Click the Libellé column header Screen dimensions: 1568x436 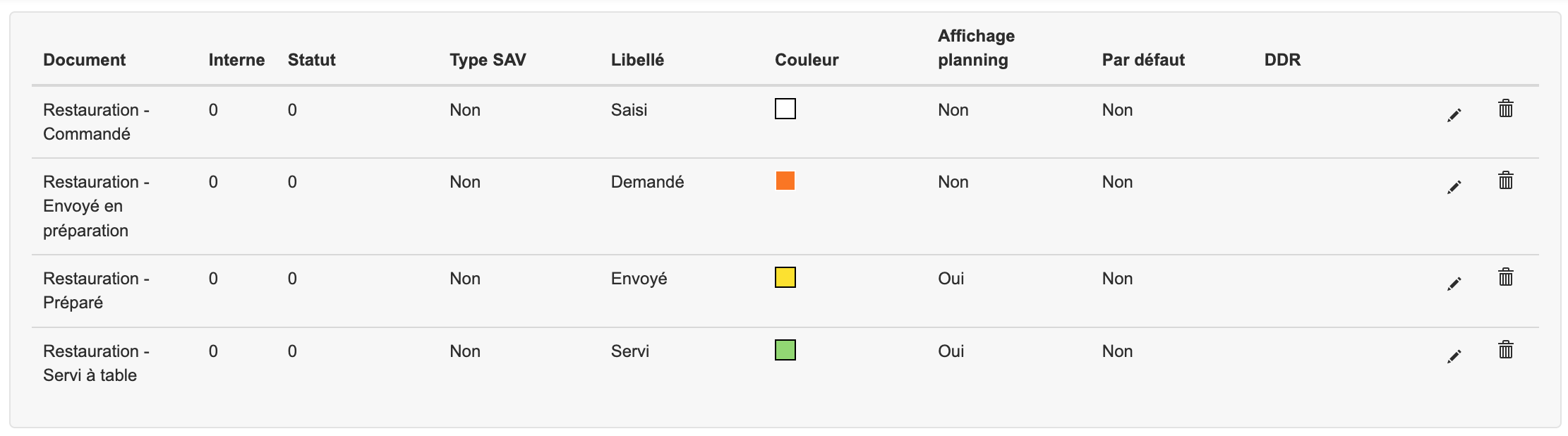point(637,60)
